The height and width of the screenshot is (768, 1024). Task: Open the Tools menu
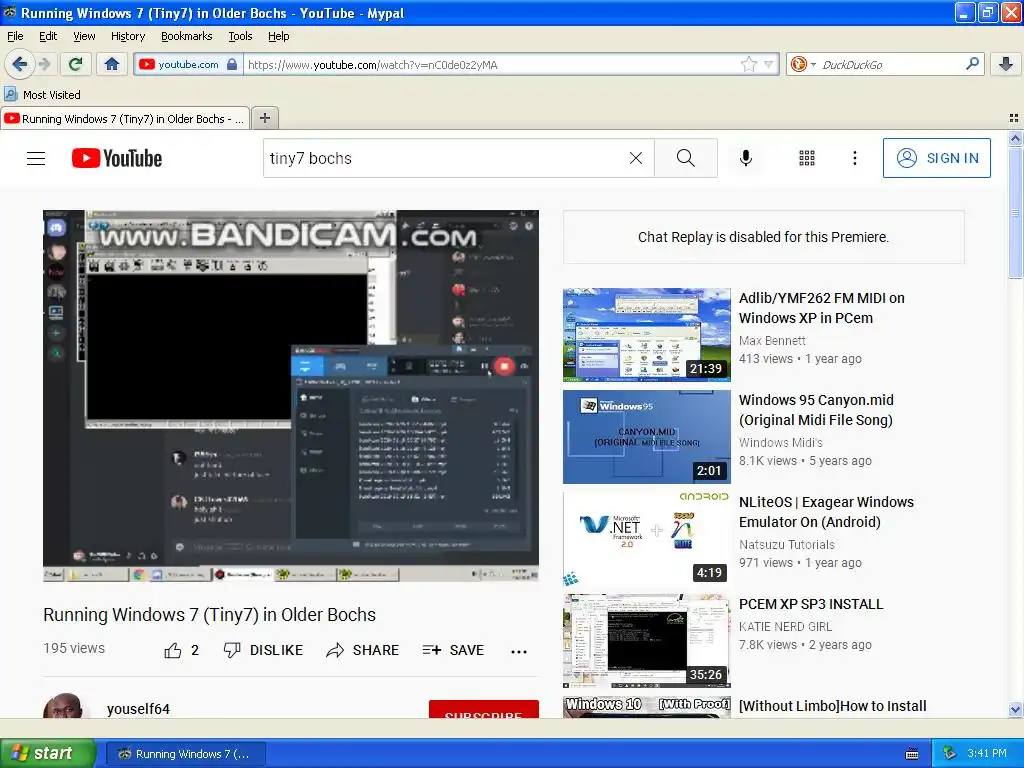(x=240, y=36)
